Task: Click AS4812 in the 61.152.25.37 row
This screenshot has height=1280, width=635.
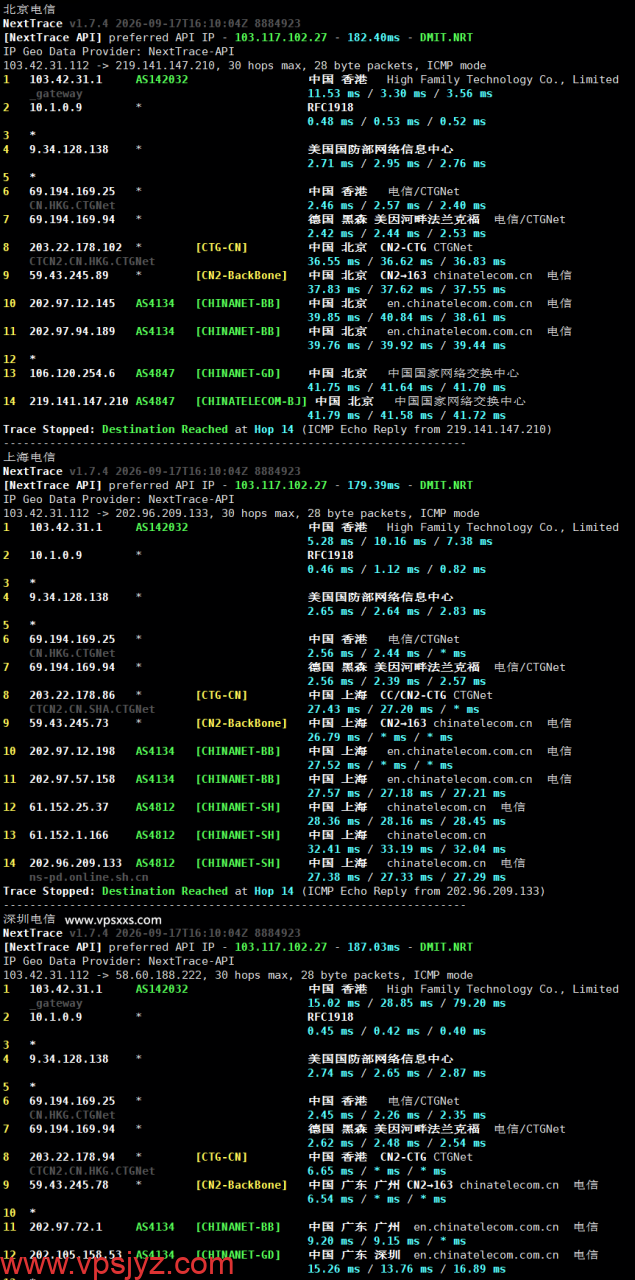Action: pyautogui.click(x=155, y=807)
